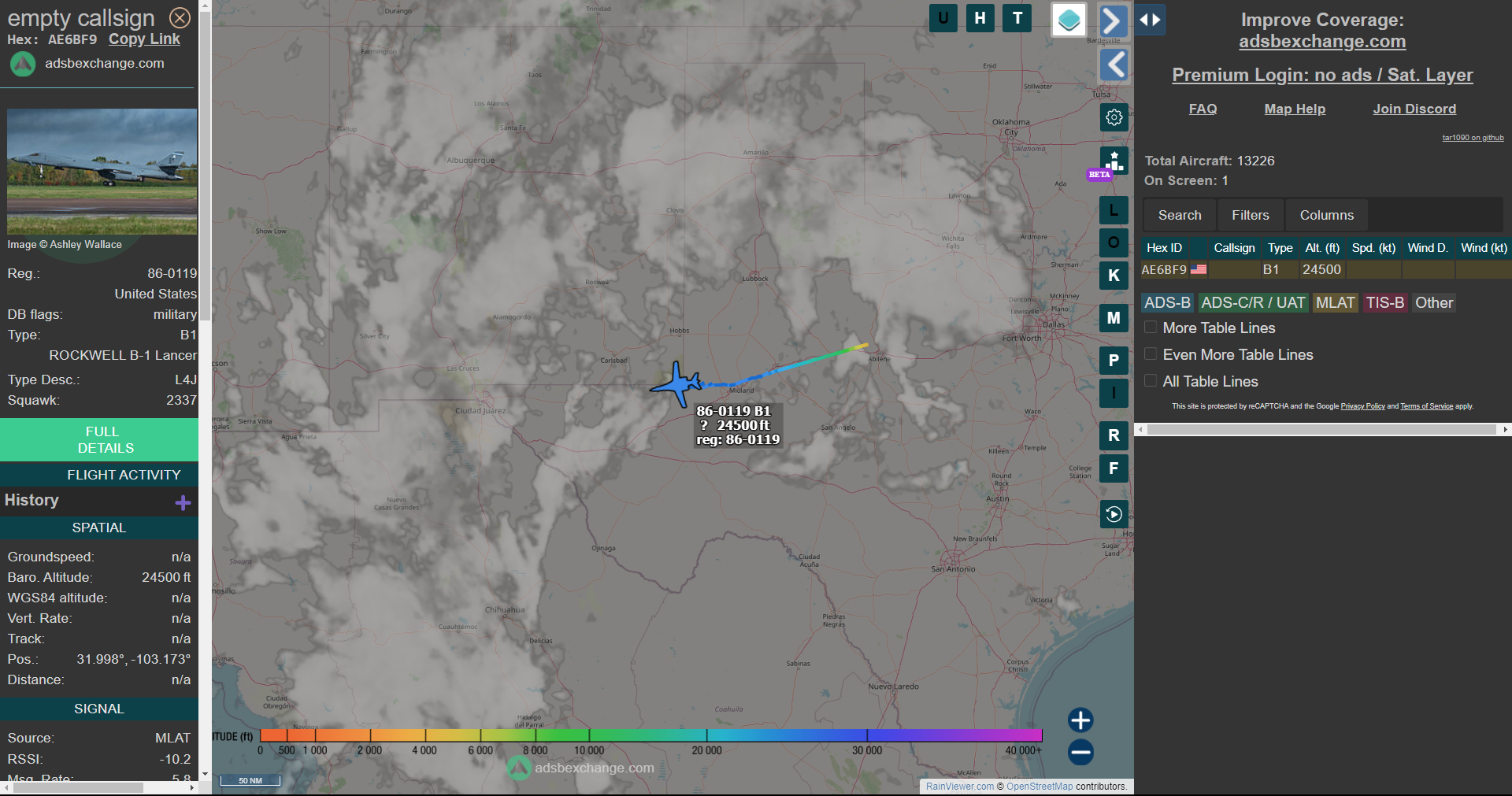
Task: Open map settings gear
Action: [x=1114, y=117]
